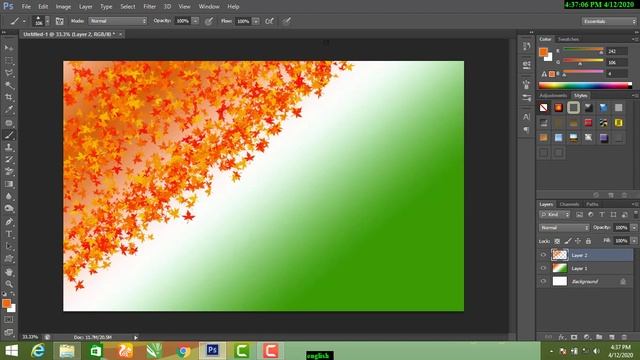Viewport: 640px width, 360px height.
Task: Select the Zoom tool
Action: click(9, 284)
